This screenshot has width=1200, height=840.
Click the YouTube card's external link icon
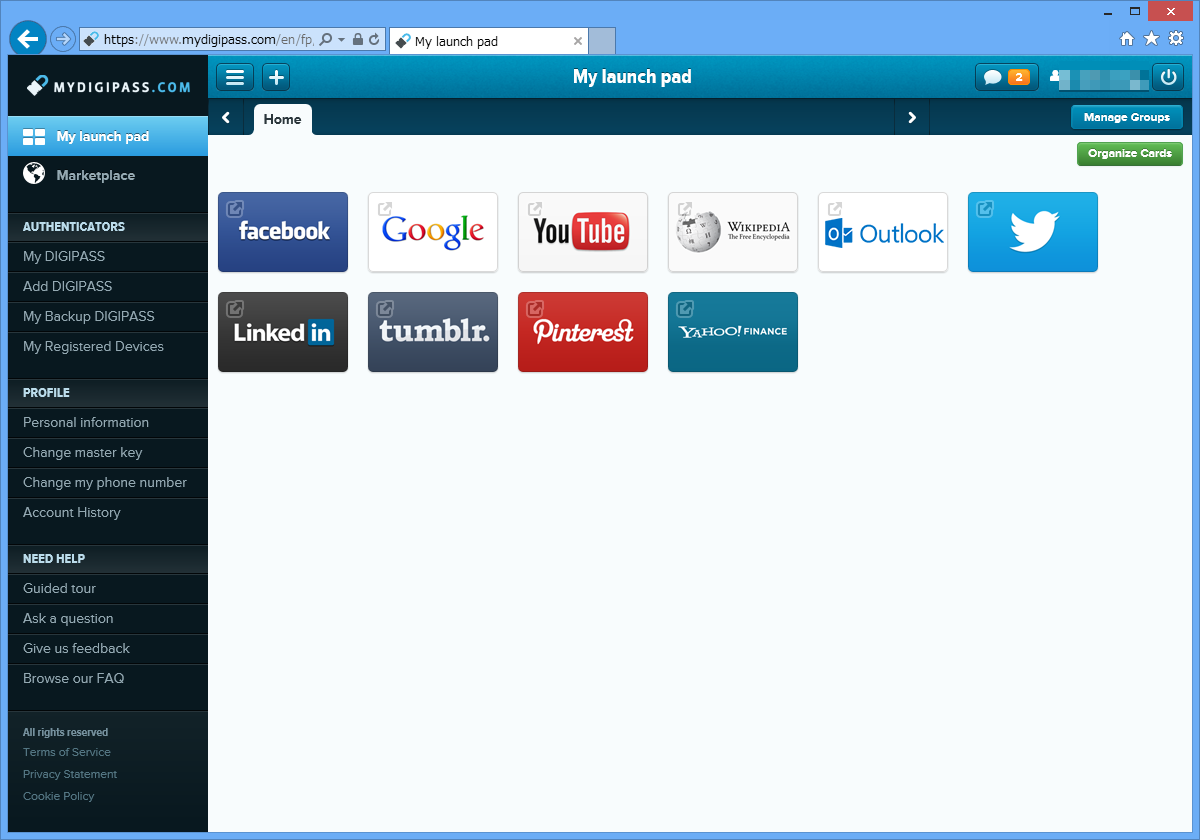535,209
